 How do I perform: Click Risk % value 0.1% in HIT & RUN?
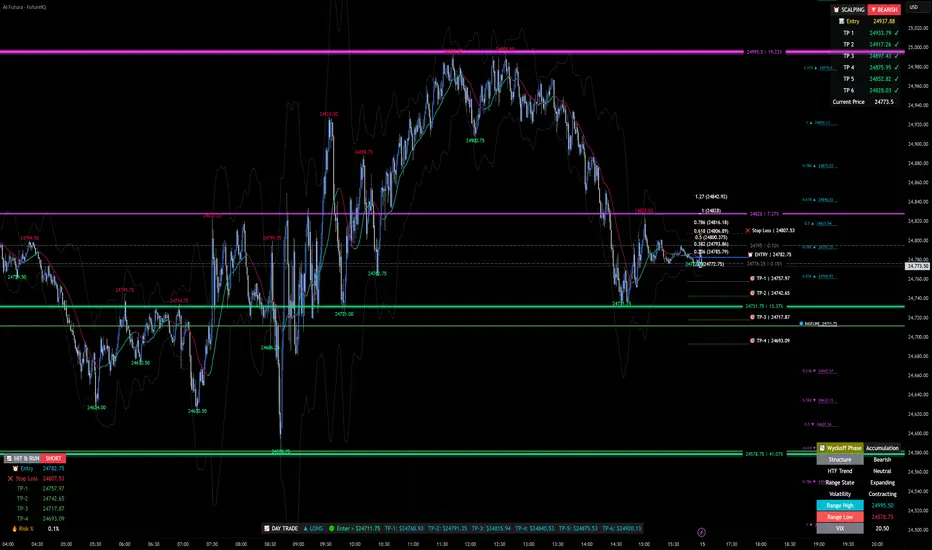click(x=53, y=529)
